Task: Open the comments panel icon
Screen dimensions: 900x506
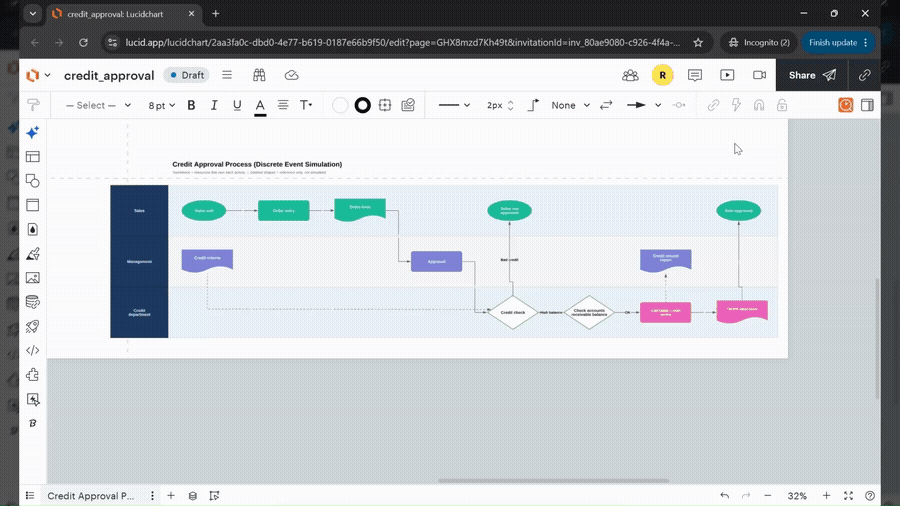Action: pos(695,75)
